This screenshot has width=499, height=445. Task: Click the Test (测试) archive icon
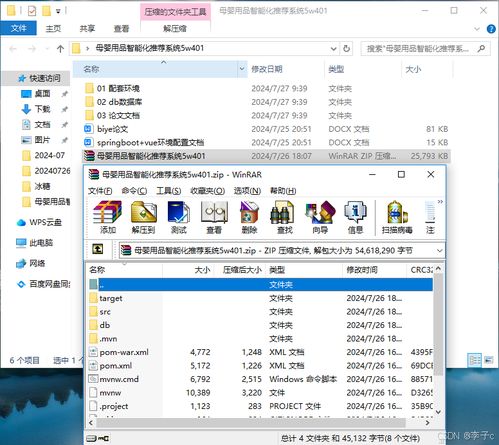[x=179, y=217]
